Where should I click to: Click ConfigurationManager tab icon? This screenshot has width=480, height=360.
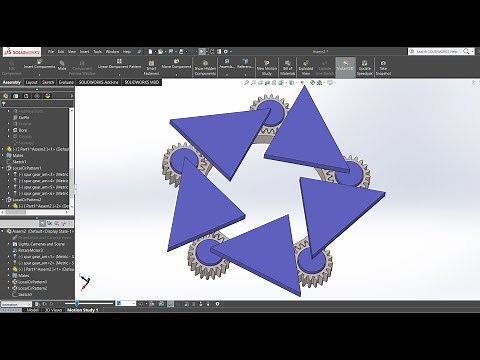tap(26, 96)
